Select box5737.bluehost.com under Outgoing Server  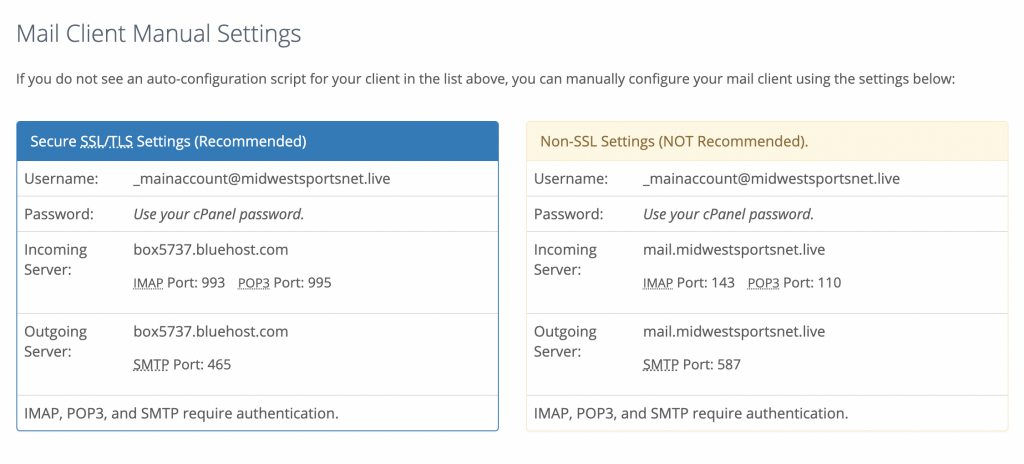click(x=210, y=332)
